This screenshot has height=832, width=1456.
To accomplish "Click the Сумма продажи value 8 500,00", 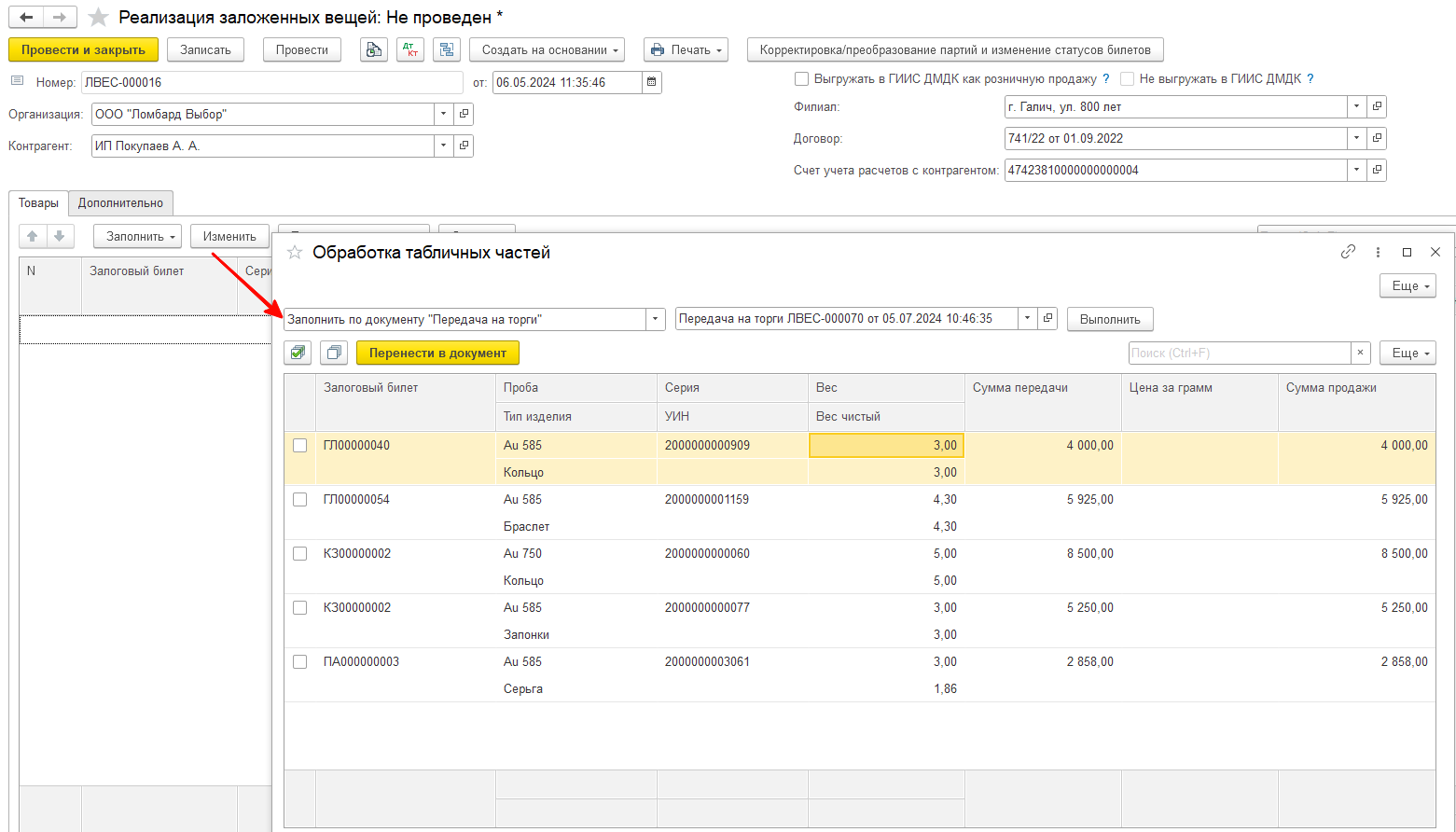I will point(1404,553).
